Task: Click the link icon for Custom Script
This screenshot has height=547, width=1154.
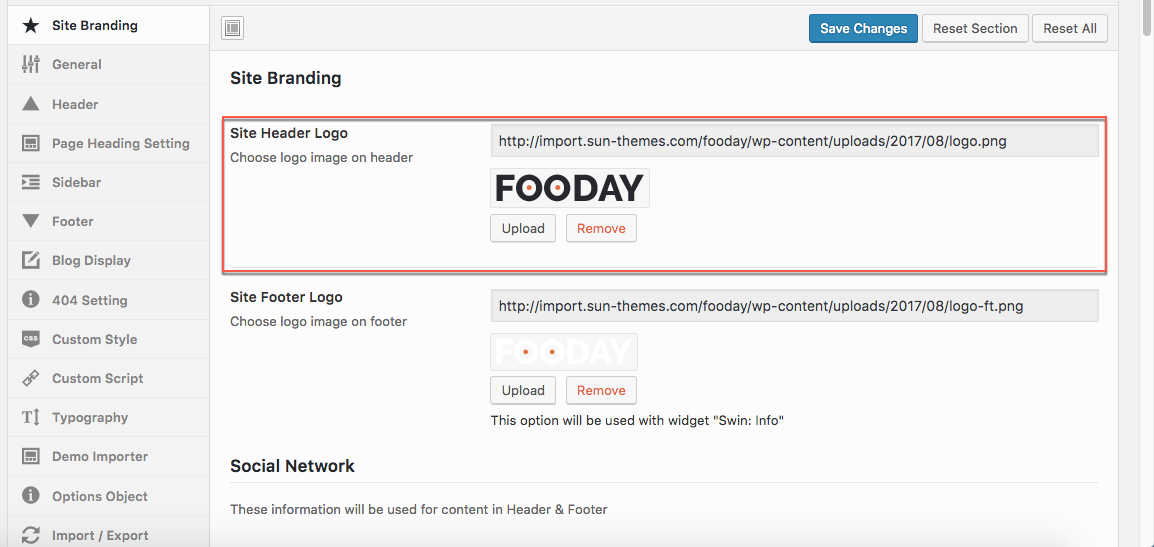Action: [x=30, y=378]
